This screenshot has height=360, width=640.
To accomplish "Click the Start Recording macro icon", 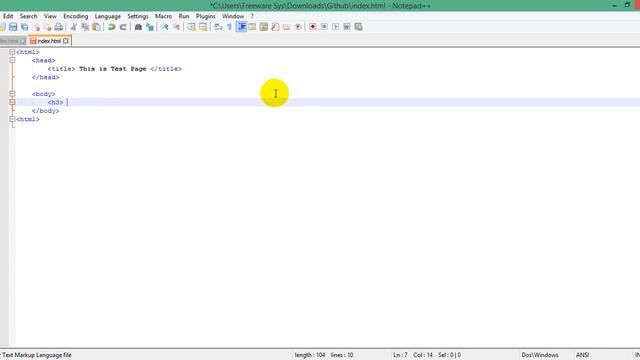I will pyautogui.click(x=313, y=27).
